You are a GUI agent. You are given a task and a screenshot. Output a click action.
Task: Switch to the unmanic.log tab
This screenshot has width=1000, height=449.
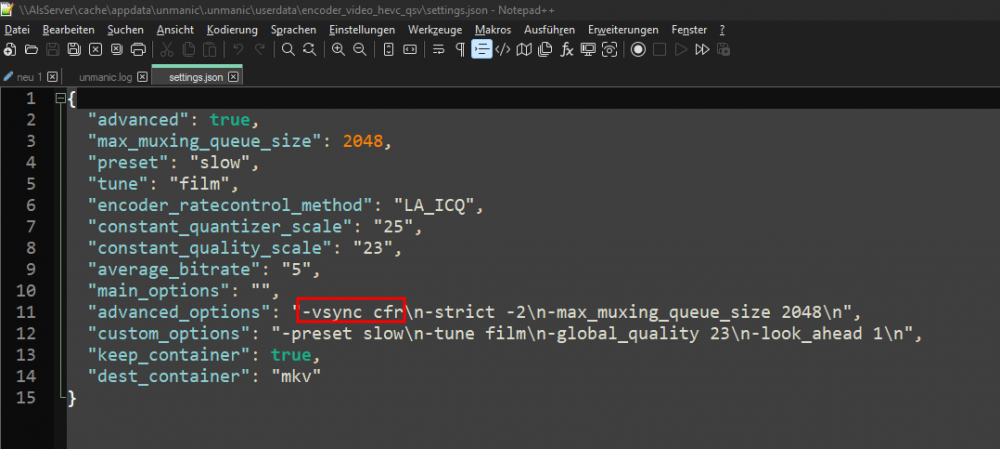click(x=105, y=77)
